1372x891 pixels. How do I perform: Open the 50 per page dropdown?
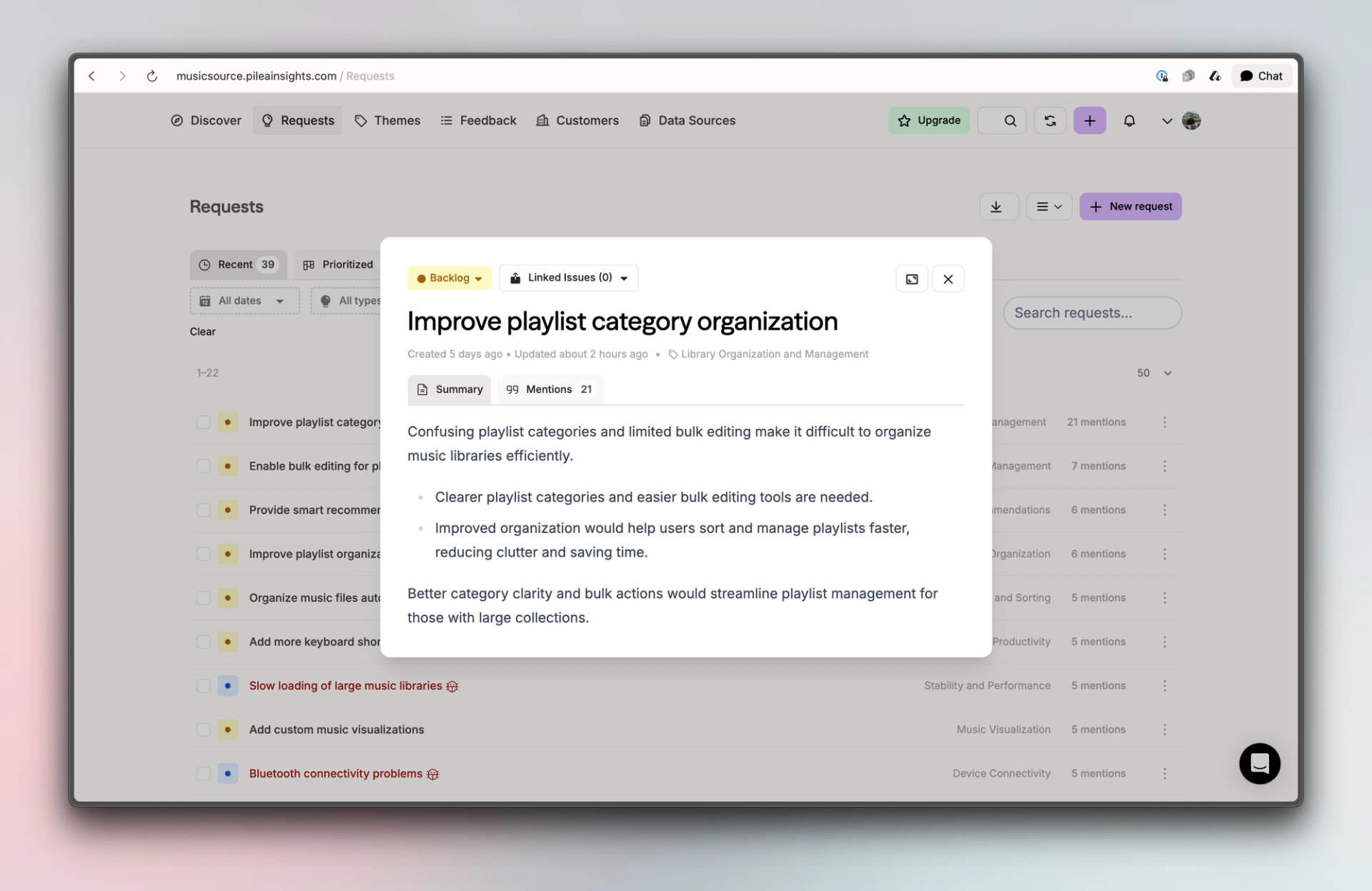click(x=1153, y=373)
